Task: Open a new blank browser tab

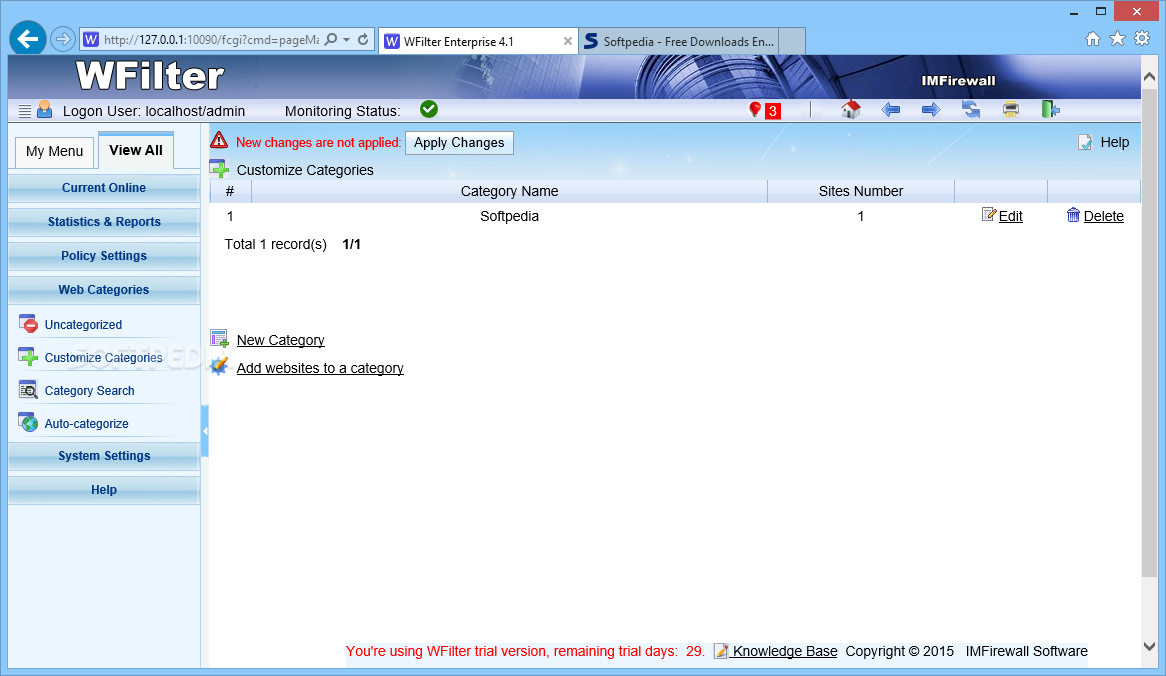Action: pyautogui.click(x=792, y=42)
